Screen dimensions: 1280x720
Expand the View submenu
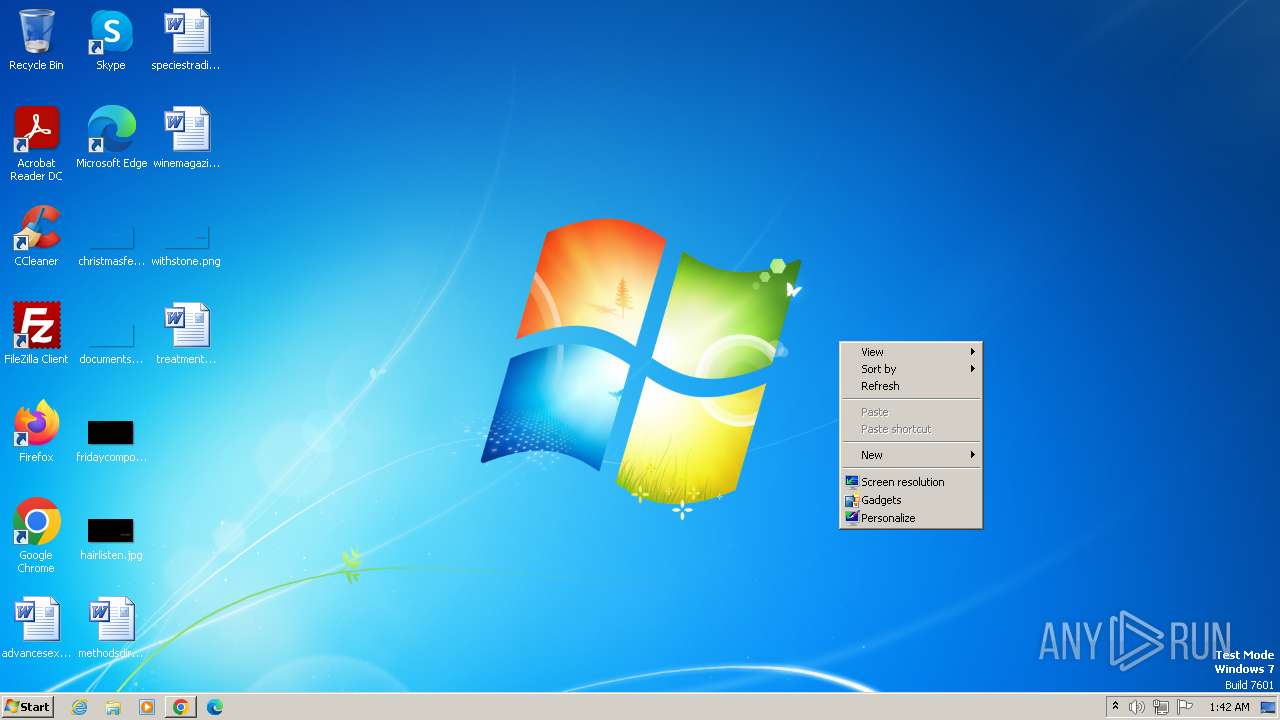click(911, 352)
